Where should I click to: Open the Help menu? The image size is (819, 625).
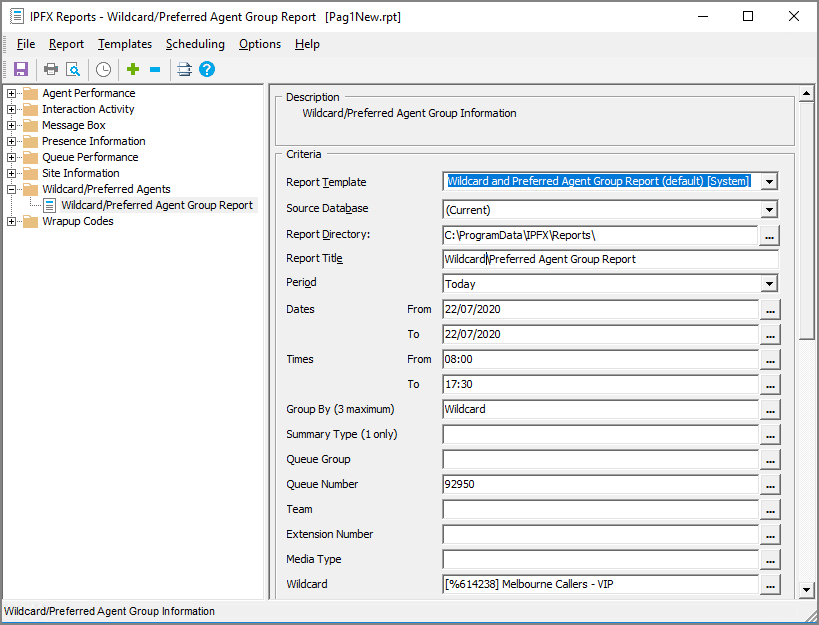pos(307,44)
